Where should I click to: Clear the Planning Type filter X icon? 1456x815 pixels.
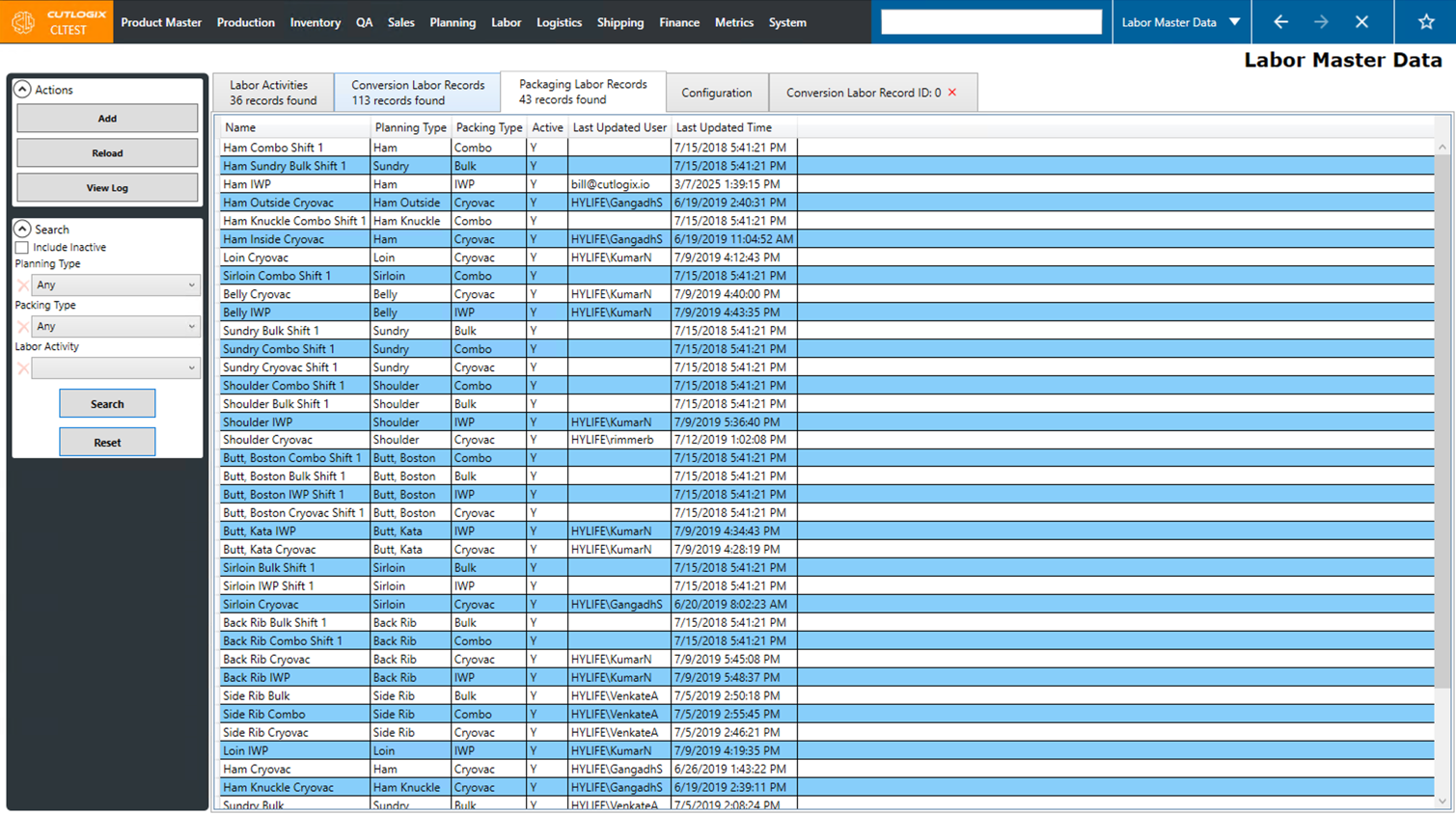tap(23, 285)
